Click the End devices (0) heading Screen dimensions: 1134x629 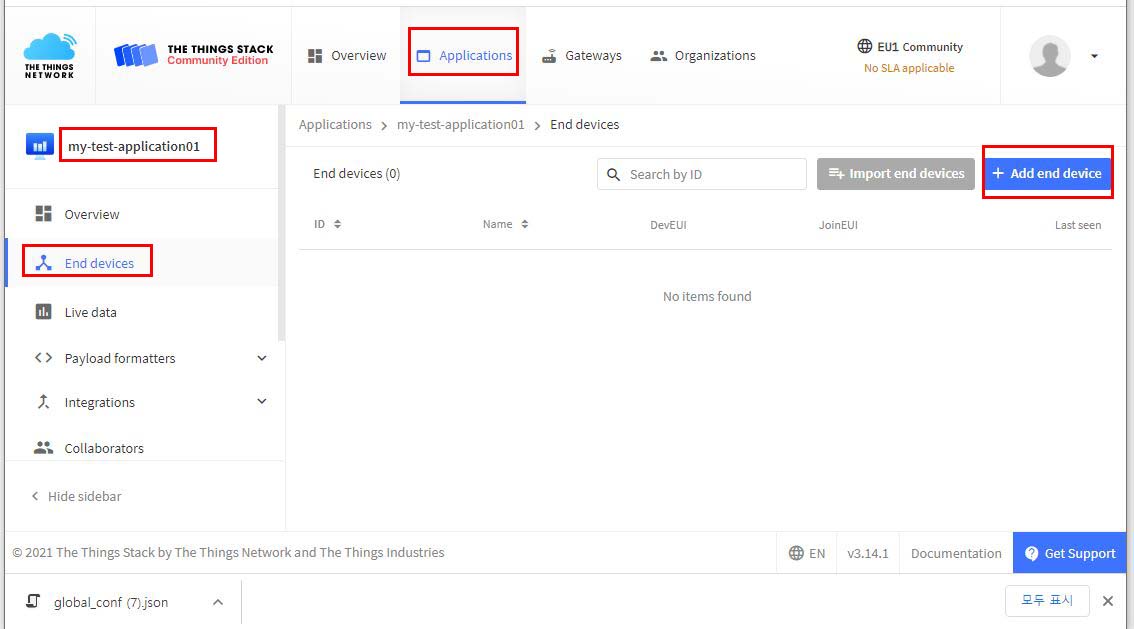tap(357, 174)
